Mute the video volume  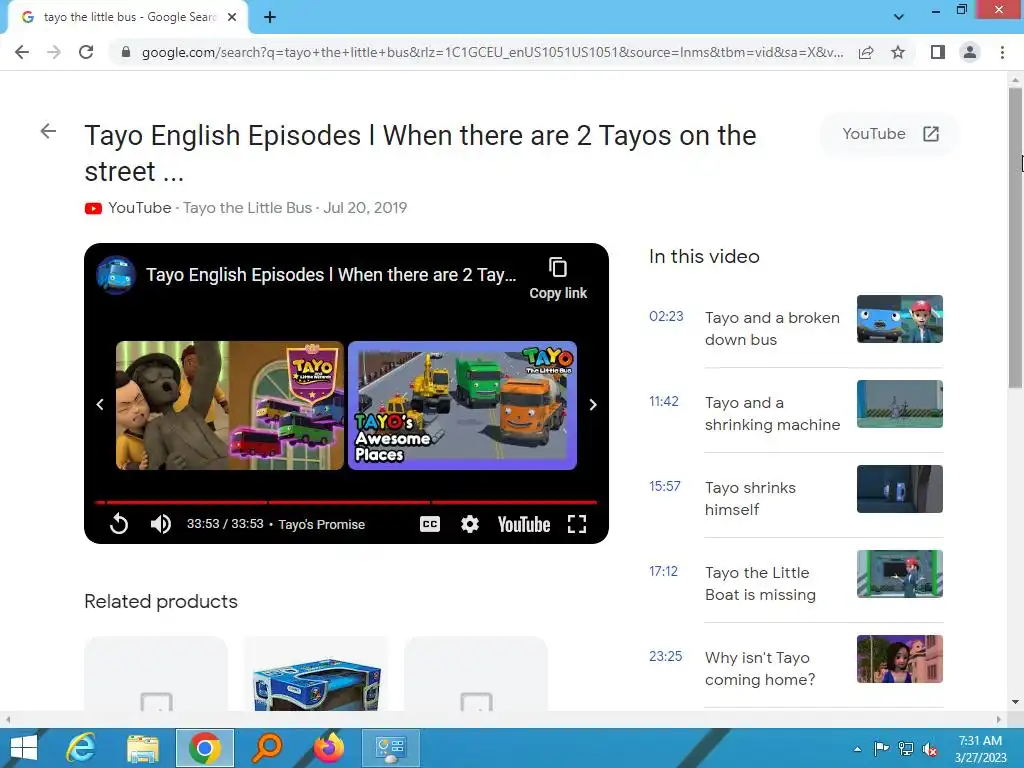tap(161, 524)
